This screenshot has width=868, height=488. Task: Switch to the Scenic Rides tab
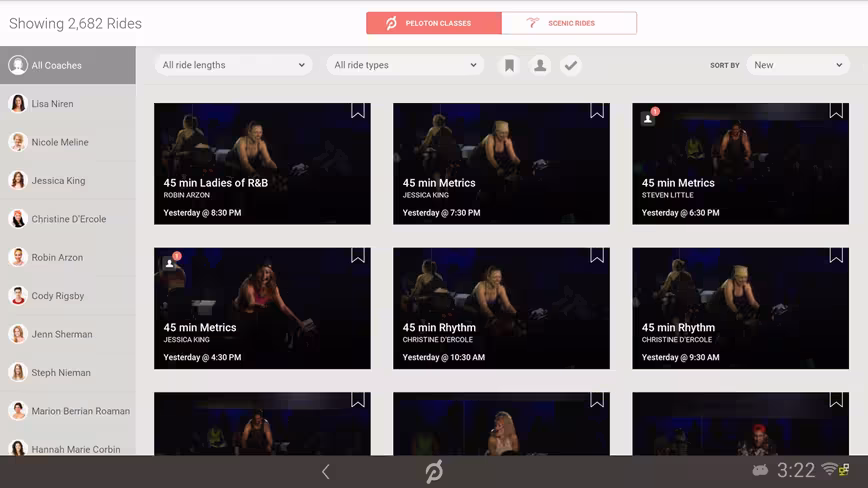[569, 23]
